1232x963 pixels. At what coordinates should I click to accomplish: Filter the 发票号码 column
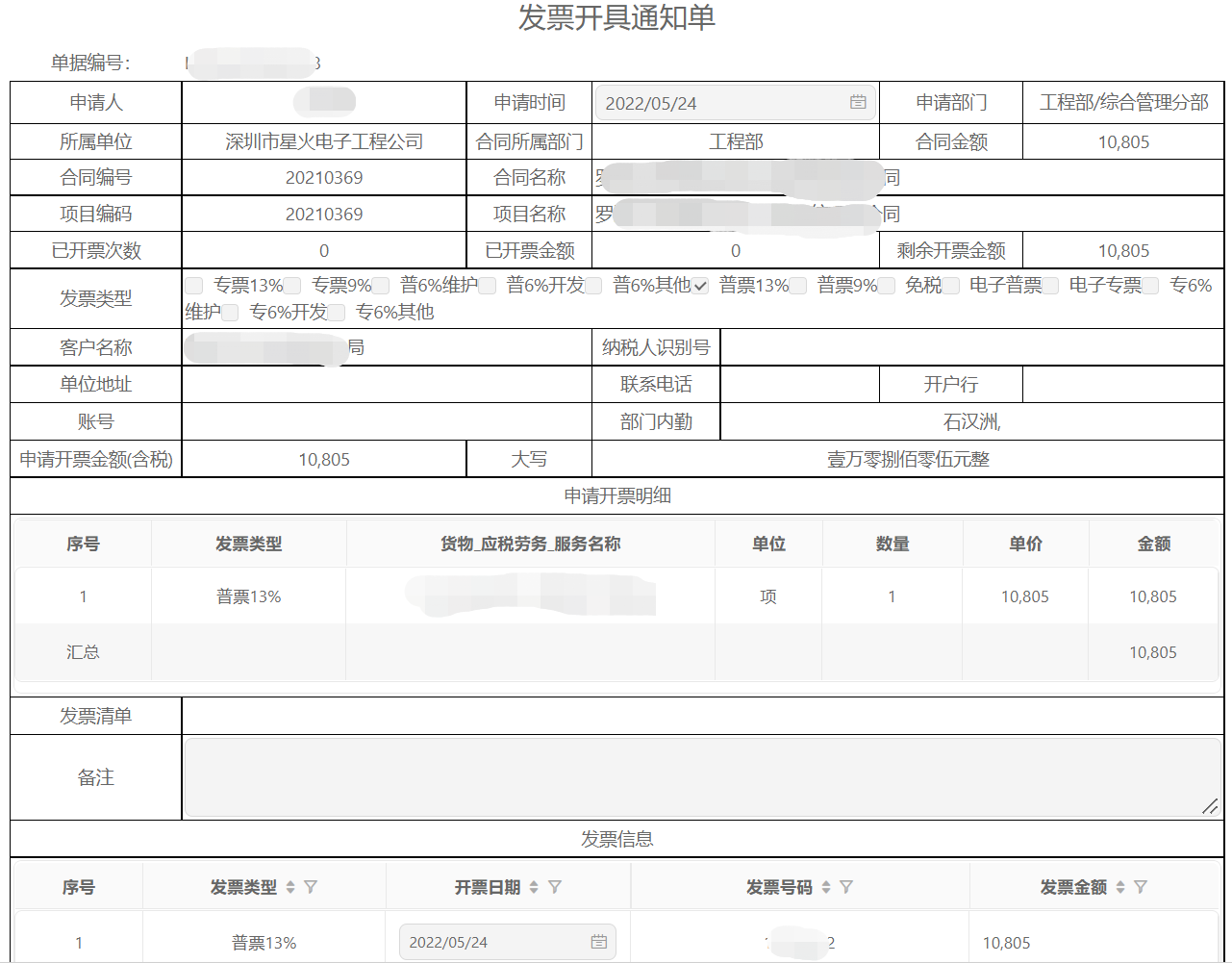(846, 887)
